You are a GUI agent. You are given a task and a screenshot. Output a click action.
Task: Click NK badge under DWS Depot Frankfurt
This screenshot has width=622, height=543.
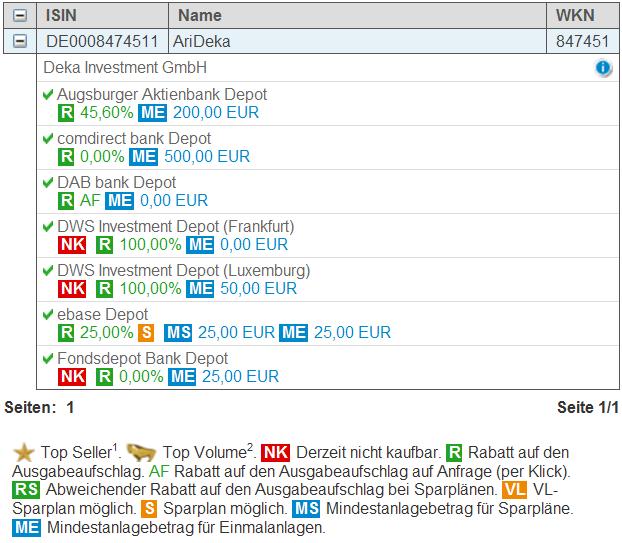(x=72, y=245)
